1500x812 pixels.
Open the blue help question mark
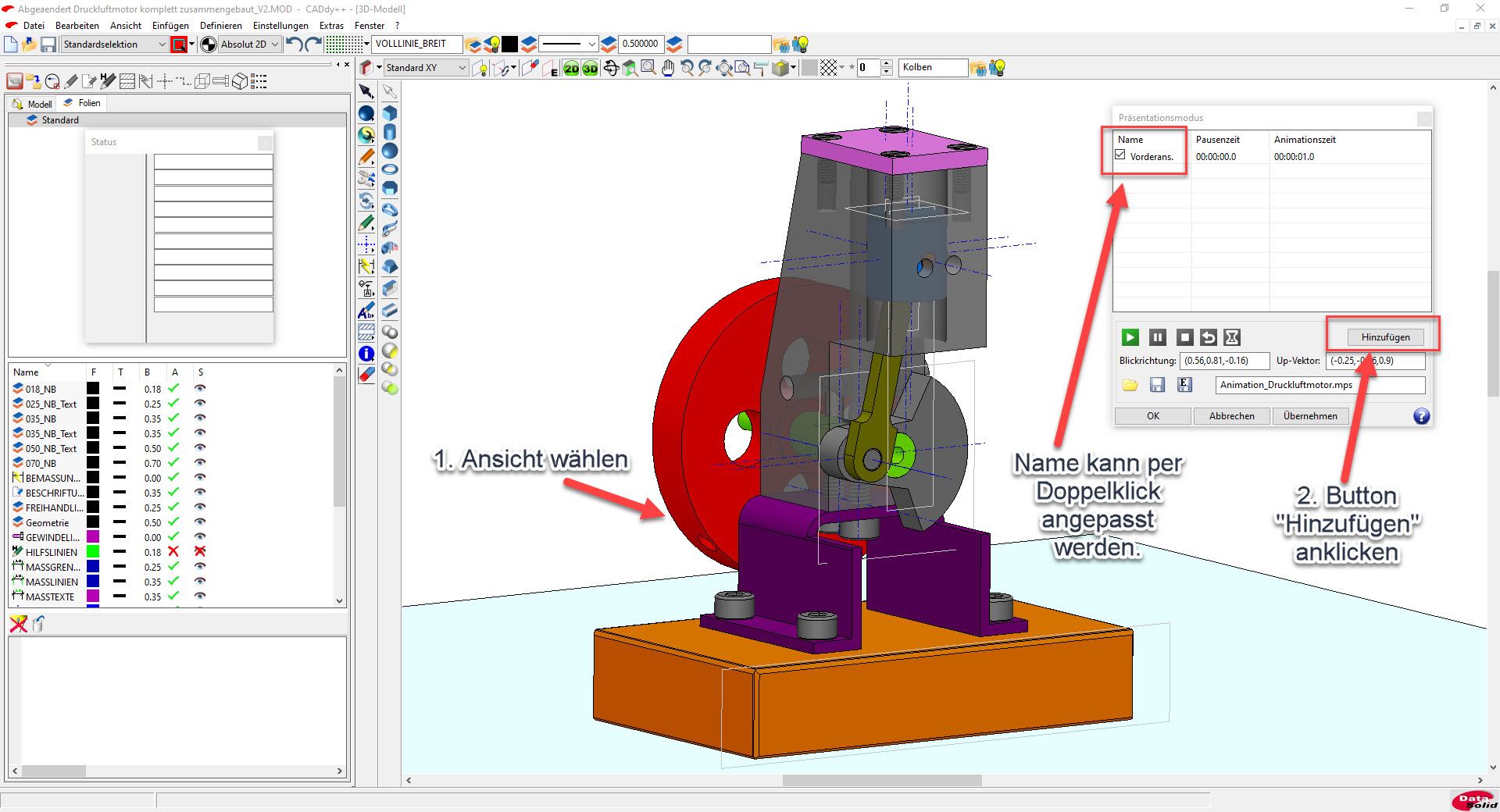pyautogui.click(x=1421, y=416)
